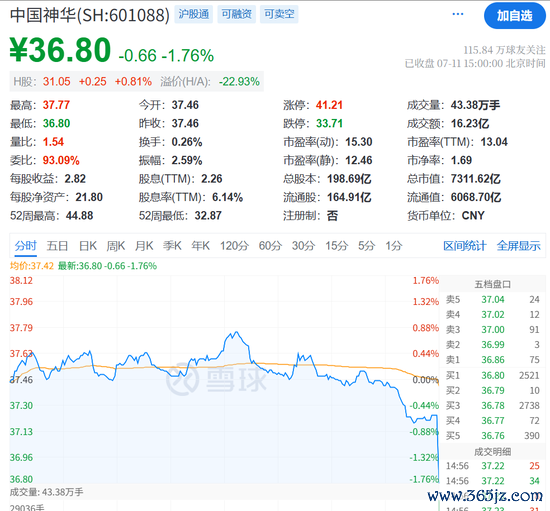Click the 115.84 万球友关注 follower count
550x511 pixels.
(504, 50)
